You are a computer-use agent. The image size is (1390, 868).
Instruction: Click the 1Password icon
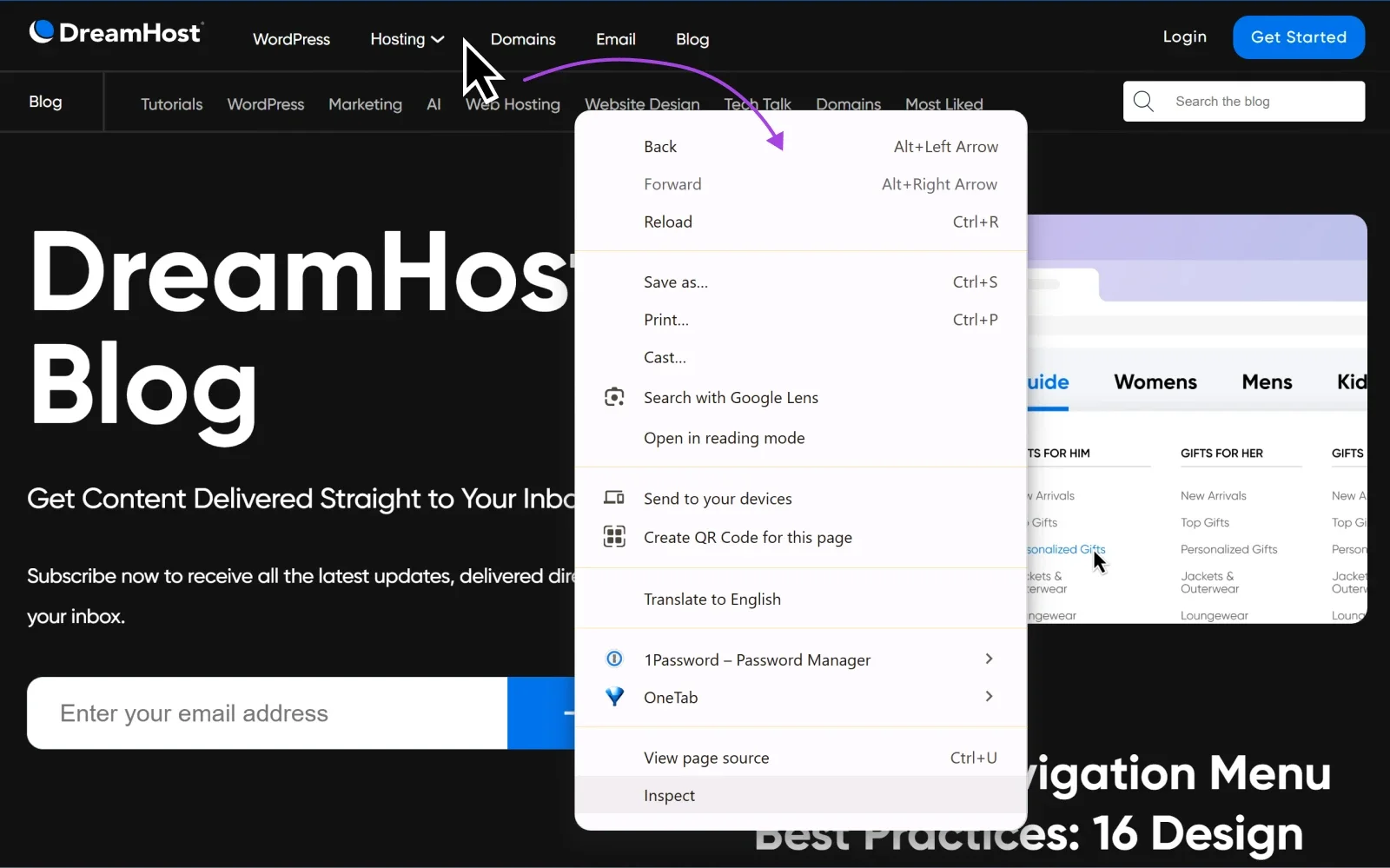pos(614,659)
